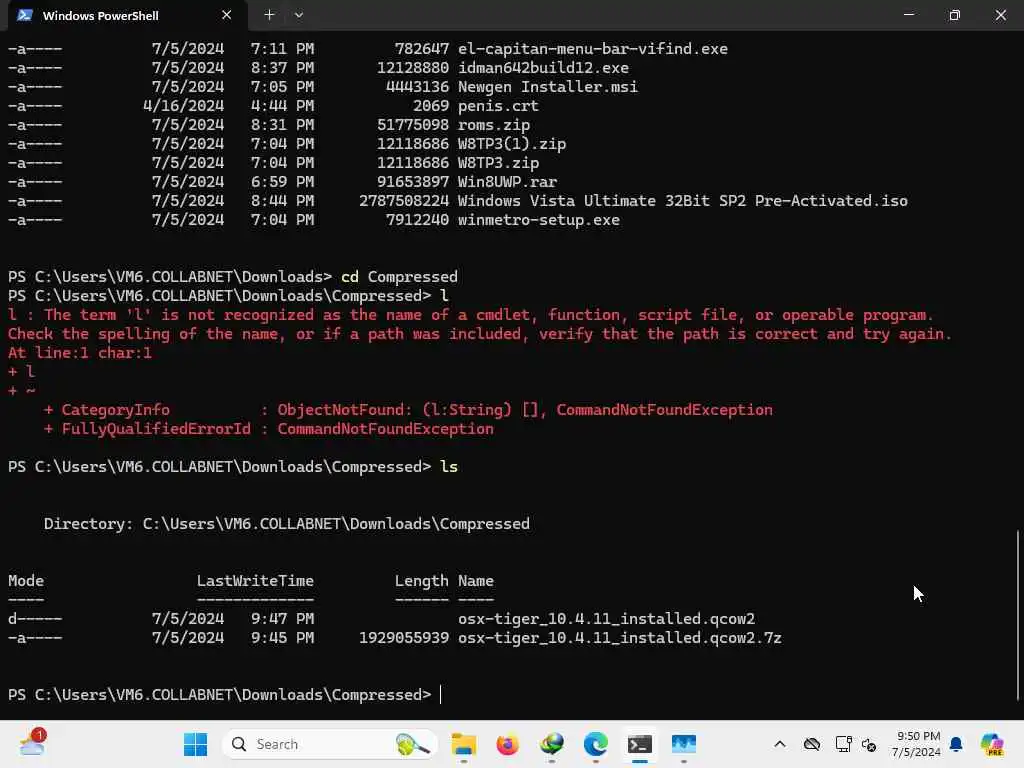This screenshot has width=1024, height=768.
Task: Launch Microsoft Edge from taskbar
Action: tap(596, 744)
